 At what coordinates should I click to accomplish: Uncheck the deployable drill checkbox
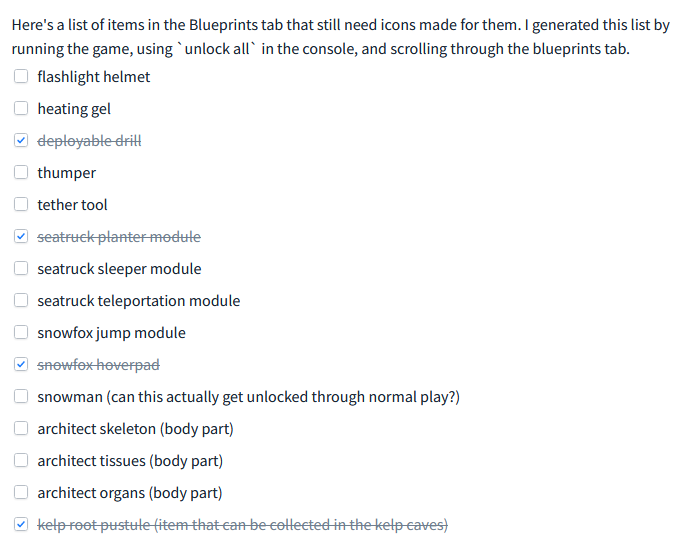click(21, 140)
